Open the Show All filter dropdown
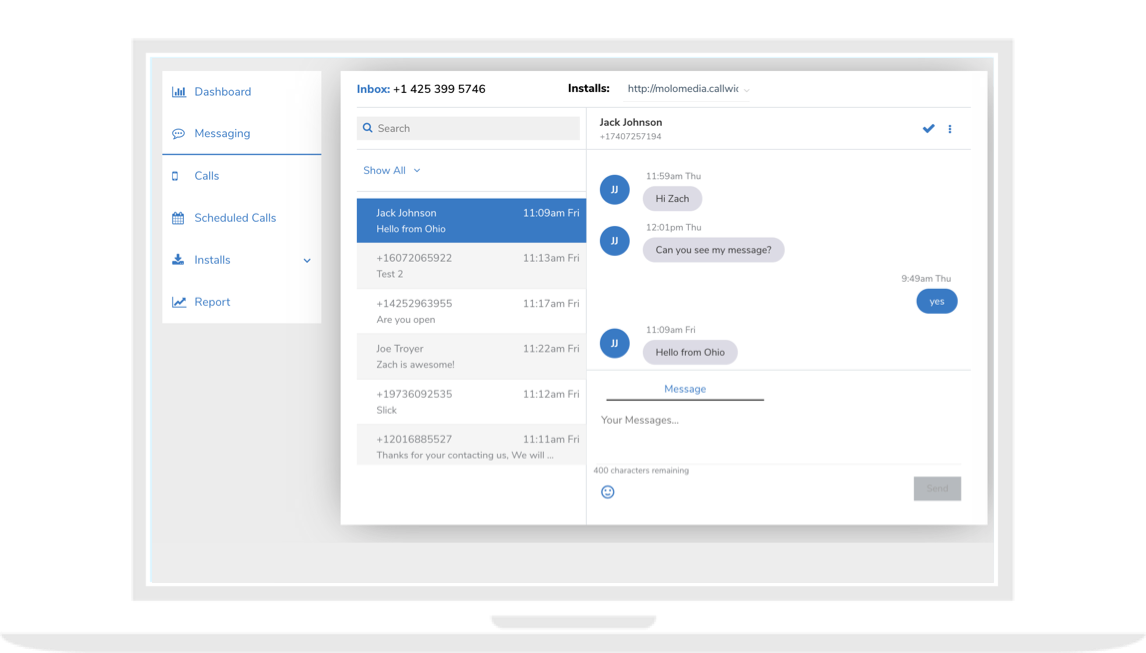 click(x=391, y=171)
